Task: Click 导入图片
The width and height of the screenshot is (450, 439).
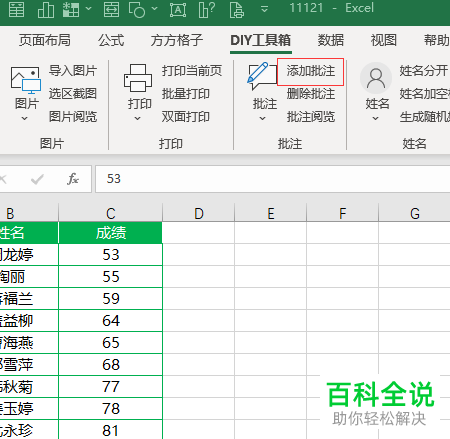Action: 73,71
